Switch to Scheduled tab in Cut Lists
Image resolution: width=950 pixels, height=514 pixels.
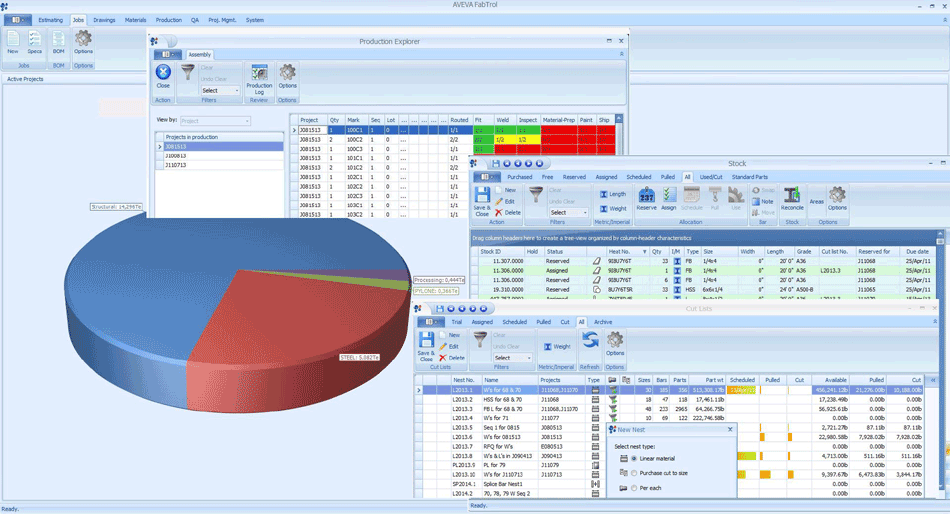coord(514,322)
